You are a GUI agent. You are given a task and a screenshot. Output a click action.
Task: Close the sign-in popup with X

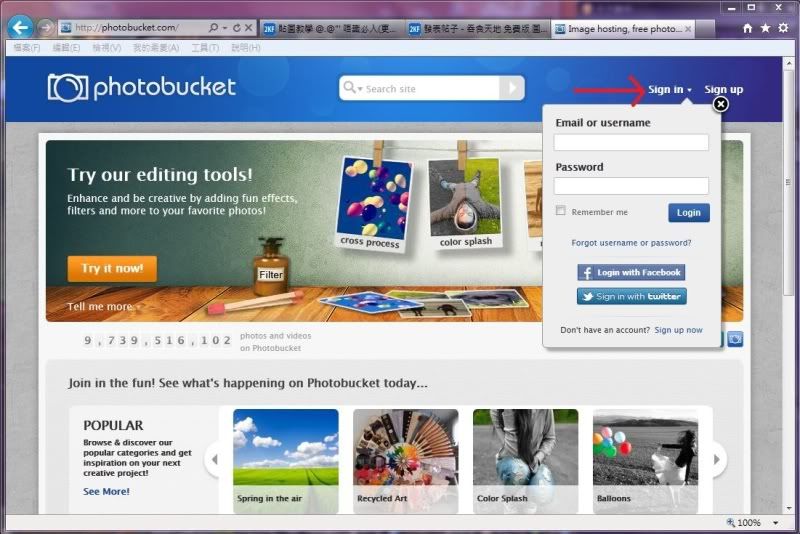[720, 105]
